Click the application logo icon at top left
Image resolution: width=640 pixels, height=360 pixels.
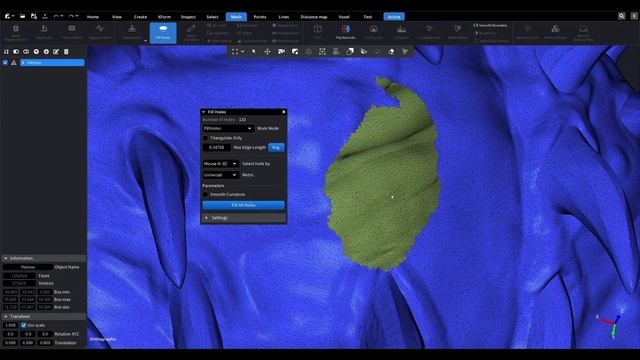(7, 16)
